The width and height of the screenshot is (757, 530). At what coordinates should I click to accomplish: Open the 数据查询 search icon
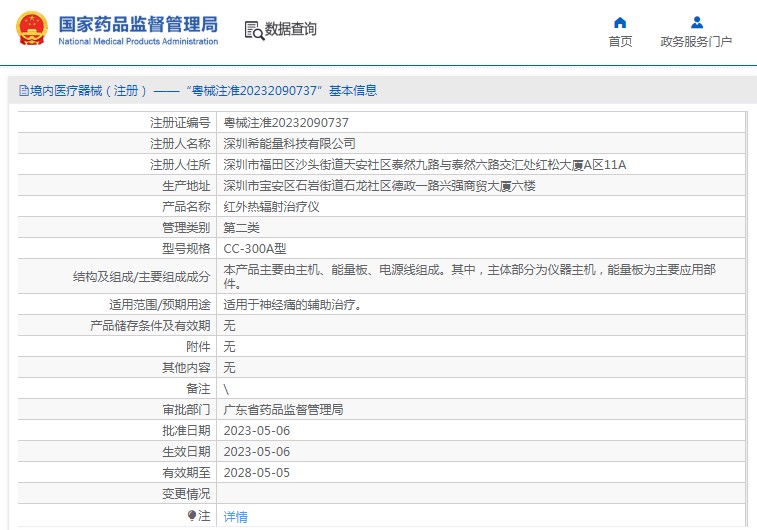tap(254, 30)
